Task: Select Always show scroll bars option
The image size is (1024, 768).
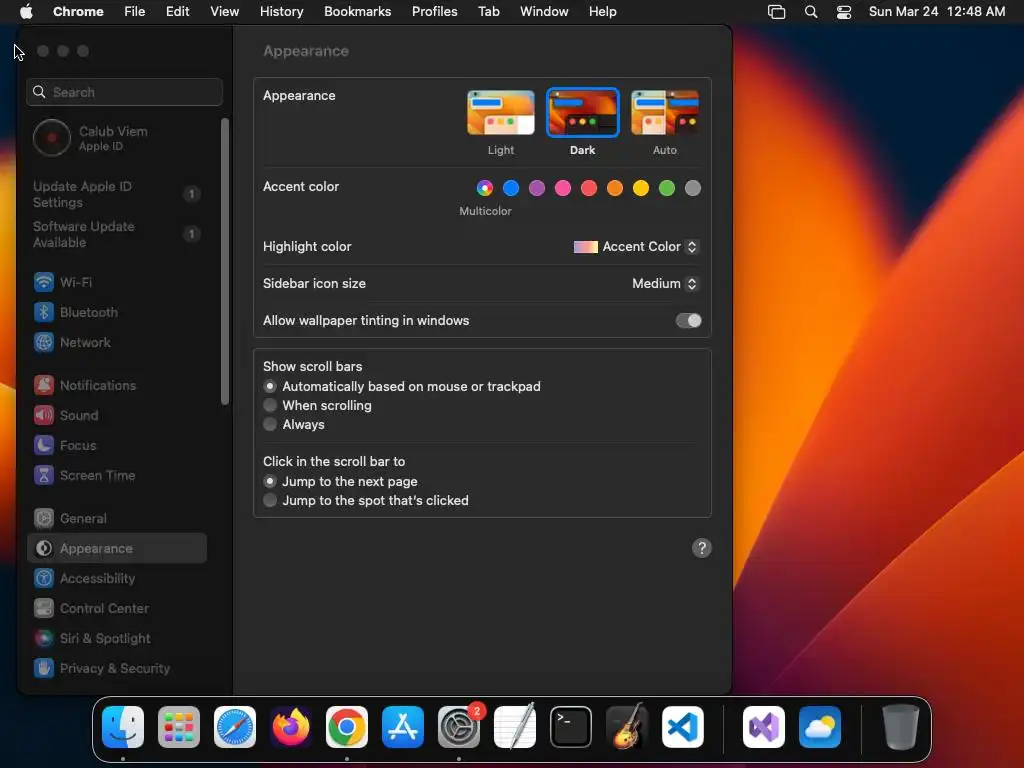Action: tap(270, 424)
